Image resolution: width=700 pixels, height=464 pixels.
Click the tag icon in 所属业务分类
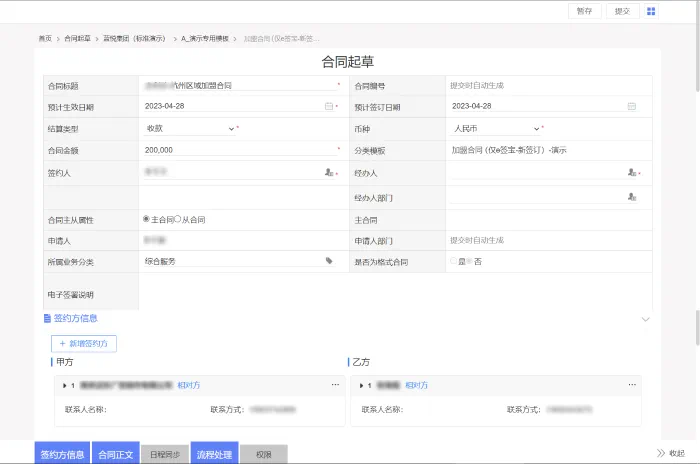click(329, 261)
